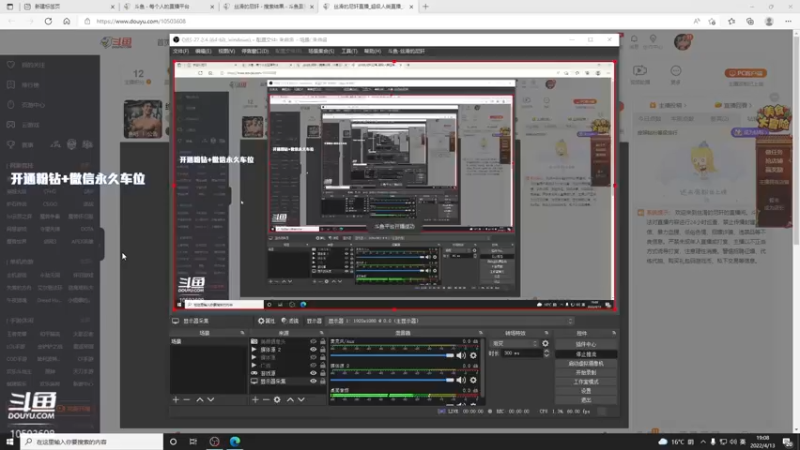Image resolution: width=800 pixels, height=450 pixels.
Task: Click the 停止推流 stop streaming button
Action: 586,354
